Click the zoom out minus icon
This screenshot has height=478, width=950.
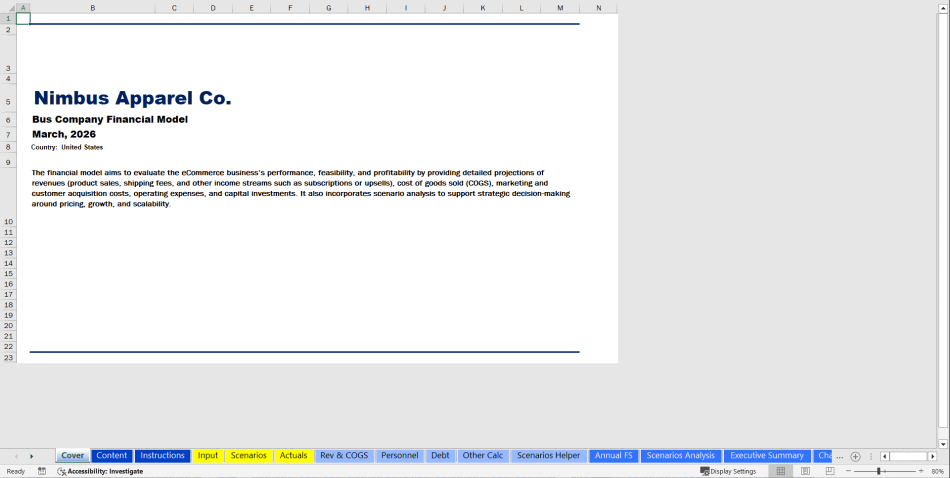(848, 471)
